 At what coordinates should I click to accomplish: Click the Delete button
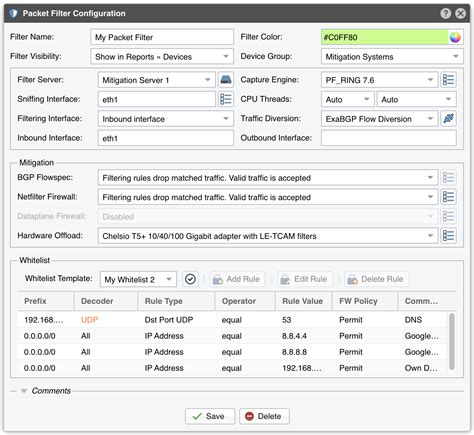[x=264, y=416]
